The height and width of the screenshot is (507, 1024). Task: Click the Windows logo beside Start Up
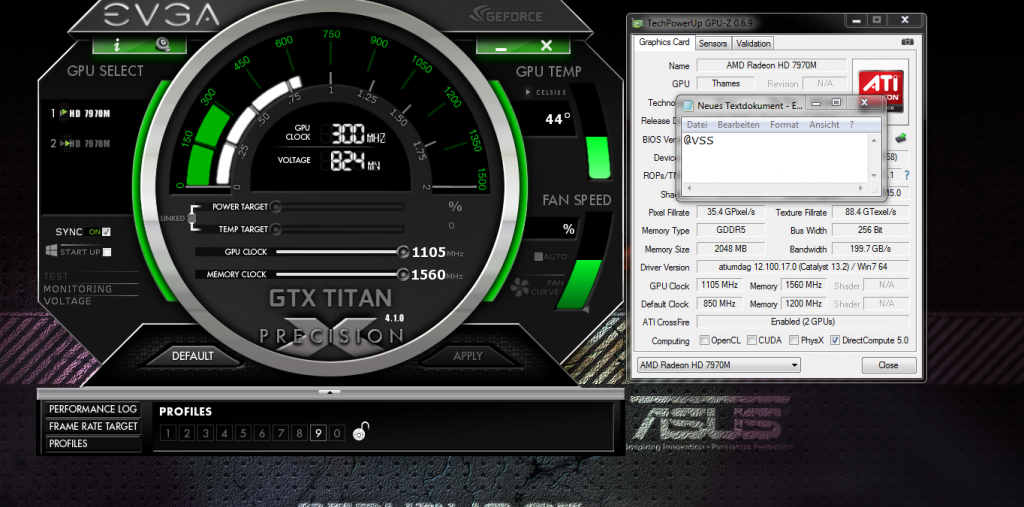[52, 251]
